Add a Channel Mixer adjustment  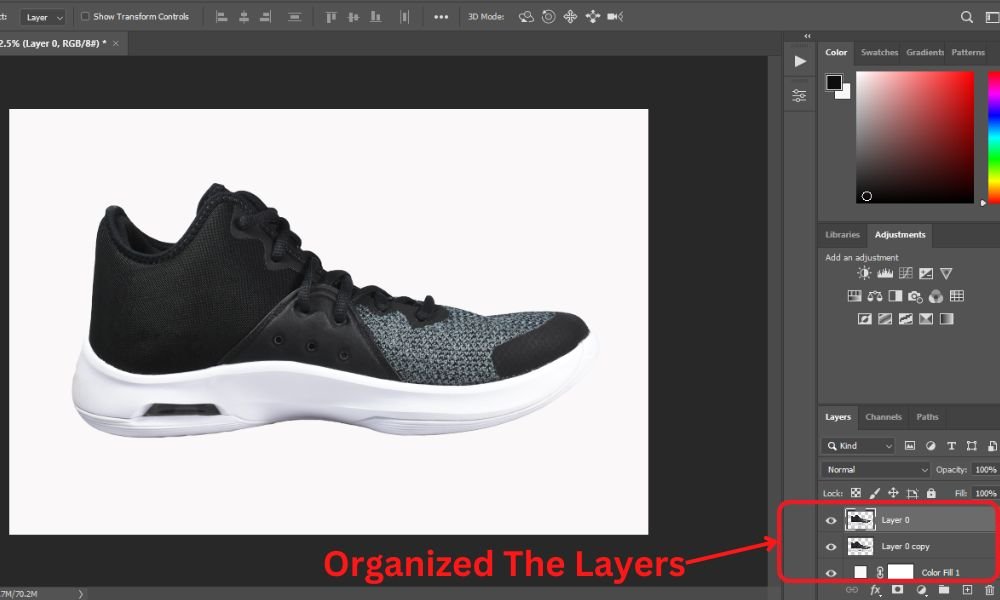(936, 296)
